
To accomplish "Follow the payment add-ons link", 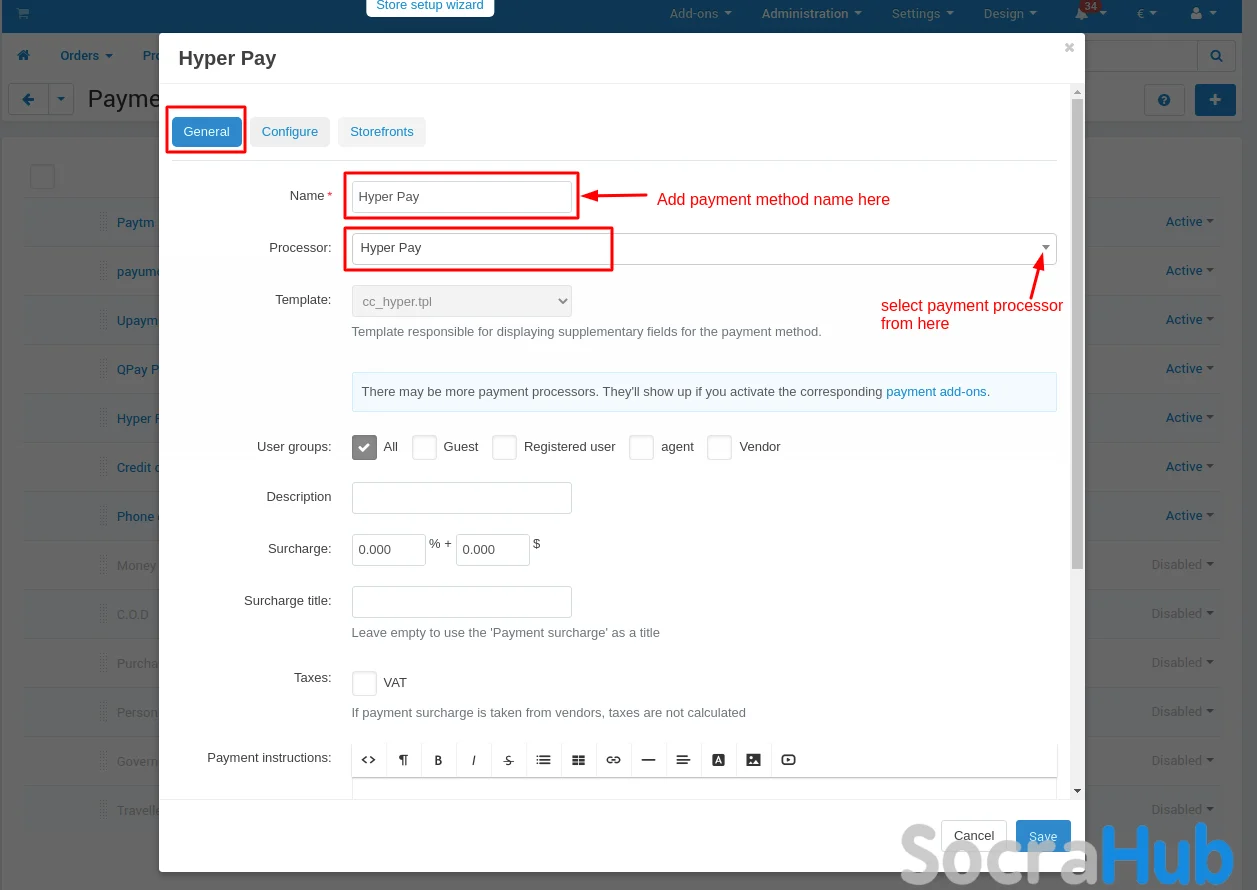I will coord(938,392).
